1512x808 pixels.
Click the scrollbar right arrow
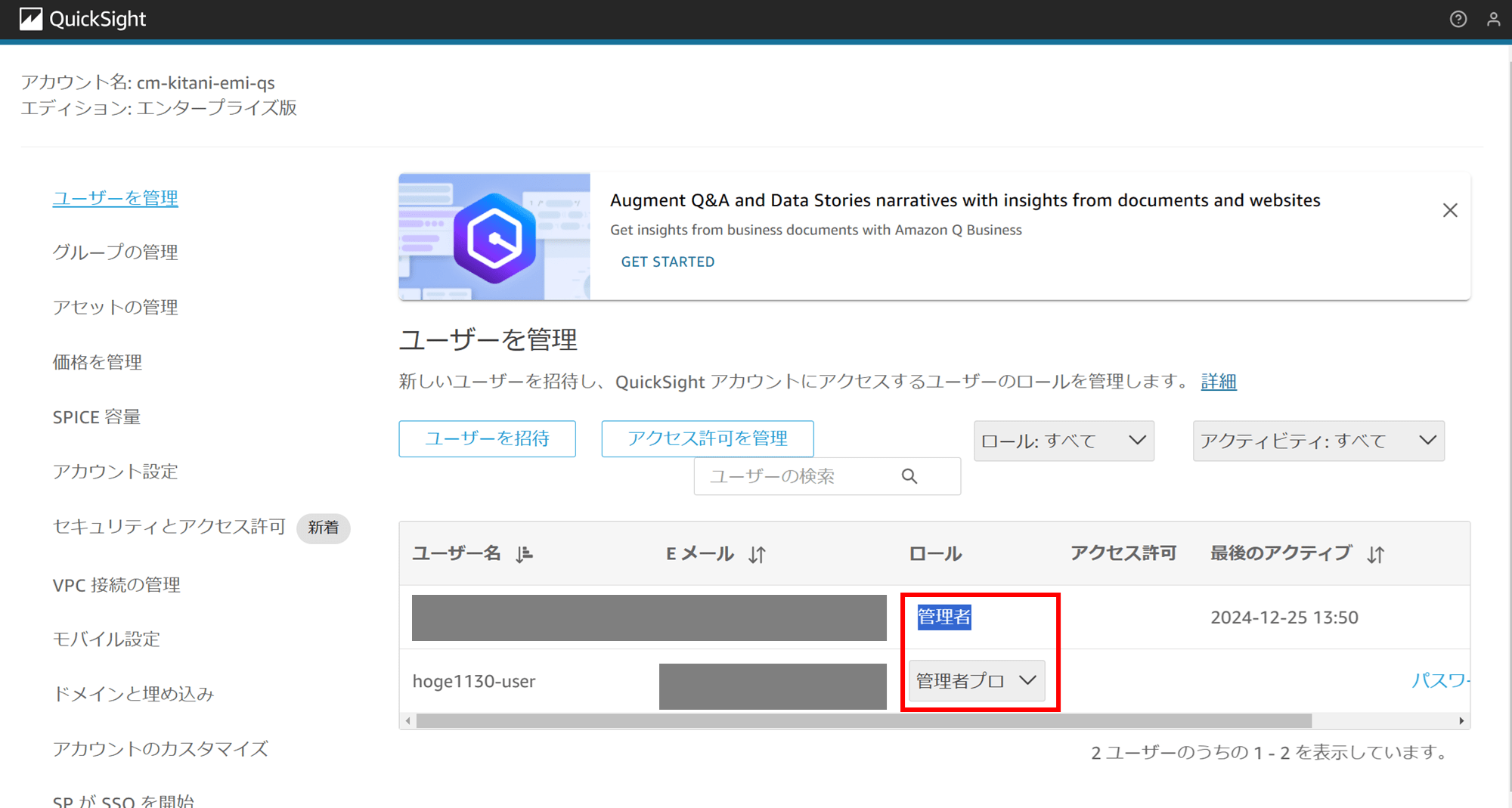(x=1461, y=721)
